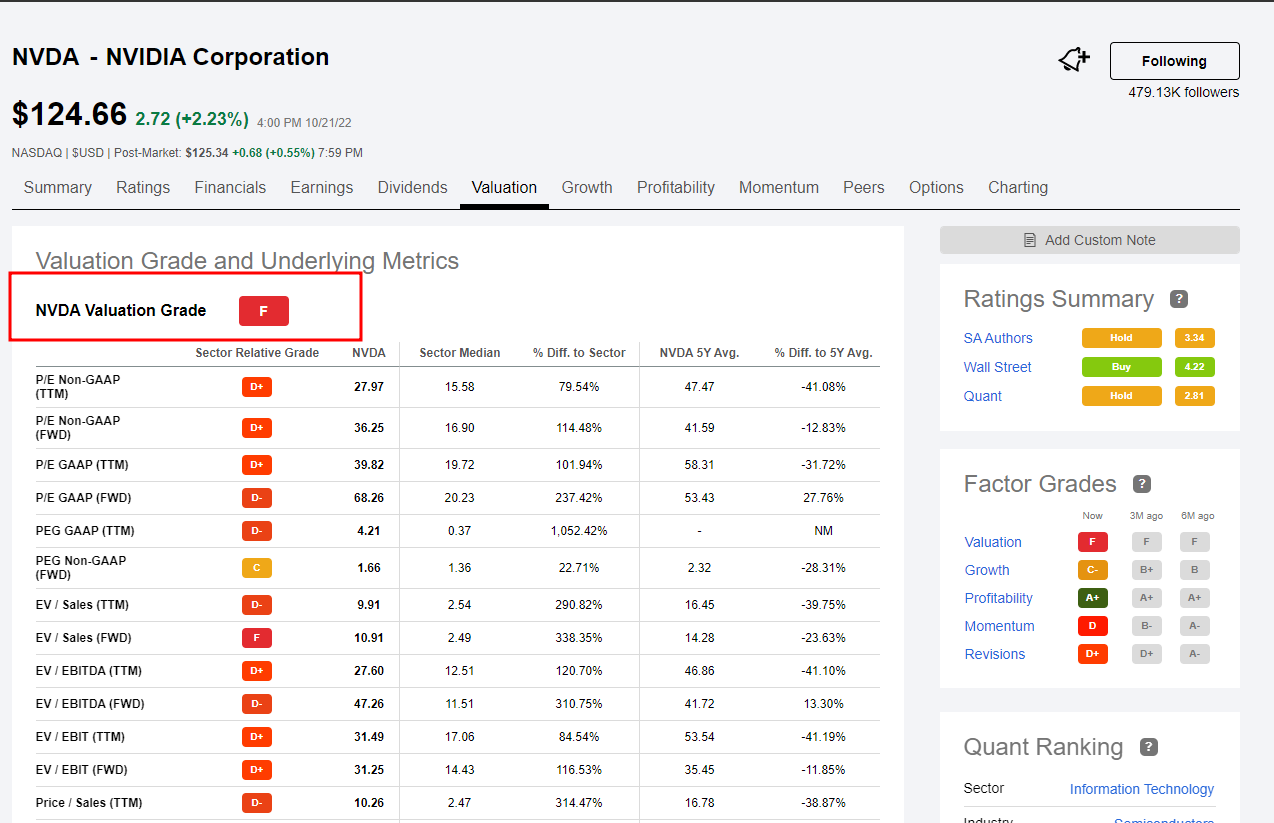
Task: Open Ratings Summary help question mark
Action: tap(1179, 299)
